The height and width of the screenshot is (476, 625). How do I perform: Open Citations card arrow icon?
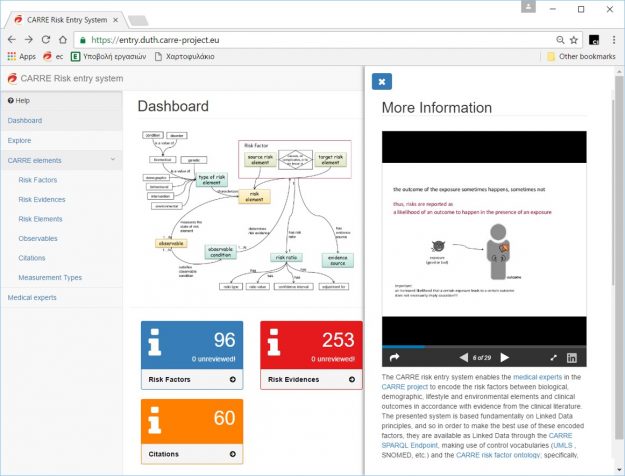point(232,454)
